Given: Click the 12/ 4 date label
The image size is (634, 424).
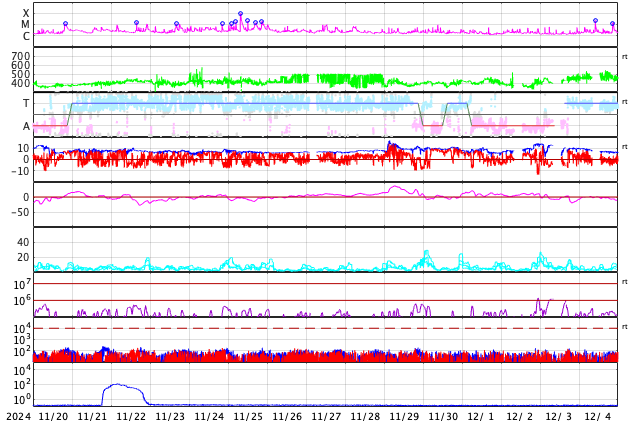Looking at the screenshot, I should tap(598, 417).
